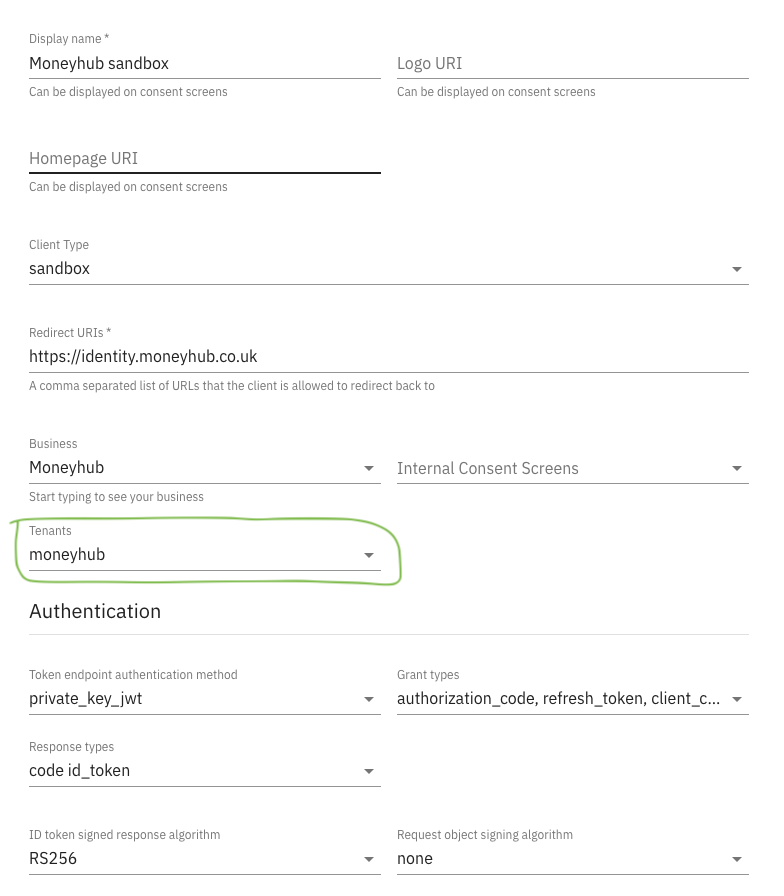This screenshot has width=784, height=896.
Task: Open Internal Consent Screens dropdown
Action: click(x=560, y=468)
